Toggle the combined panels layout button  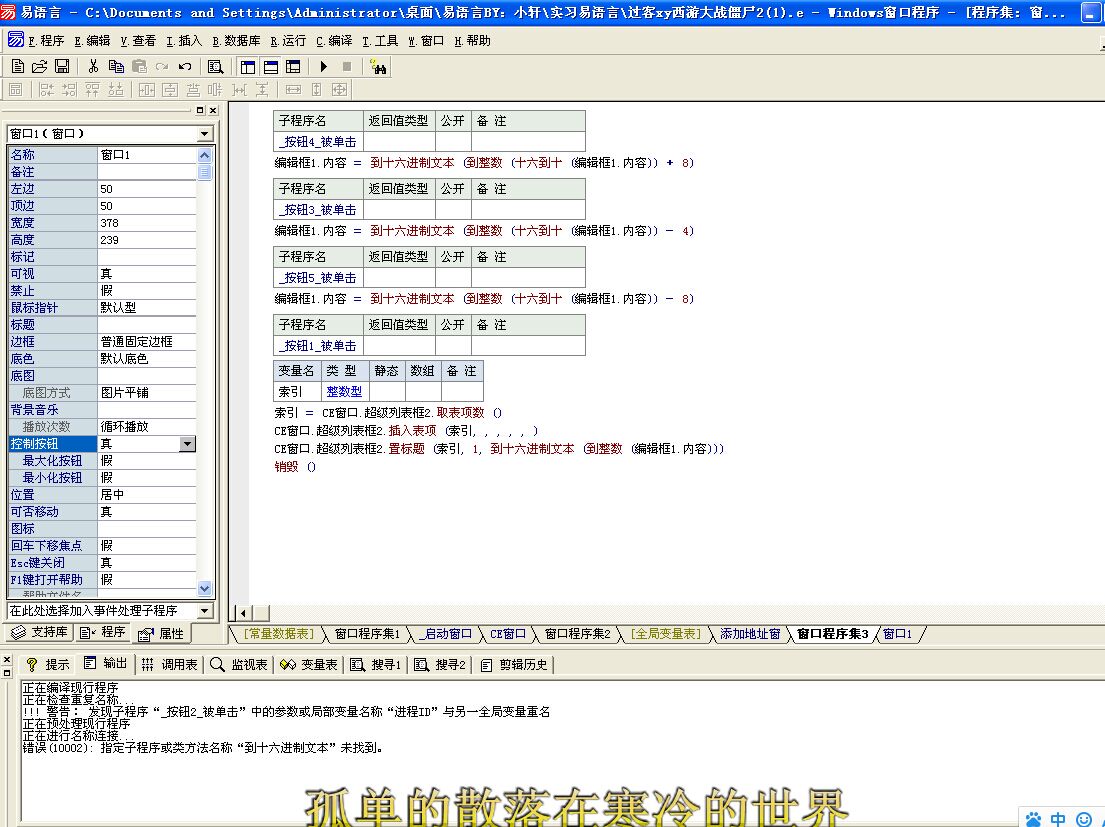pyautogui.click(x=293, y=67)
